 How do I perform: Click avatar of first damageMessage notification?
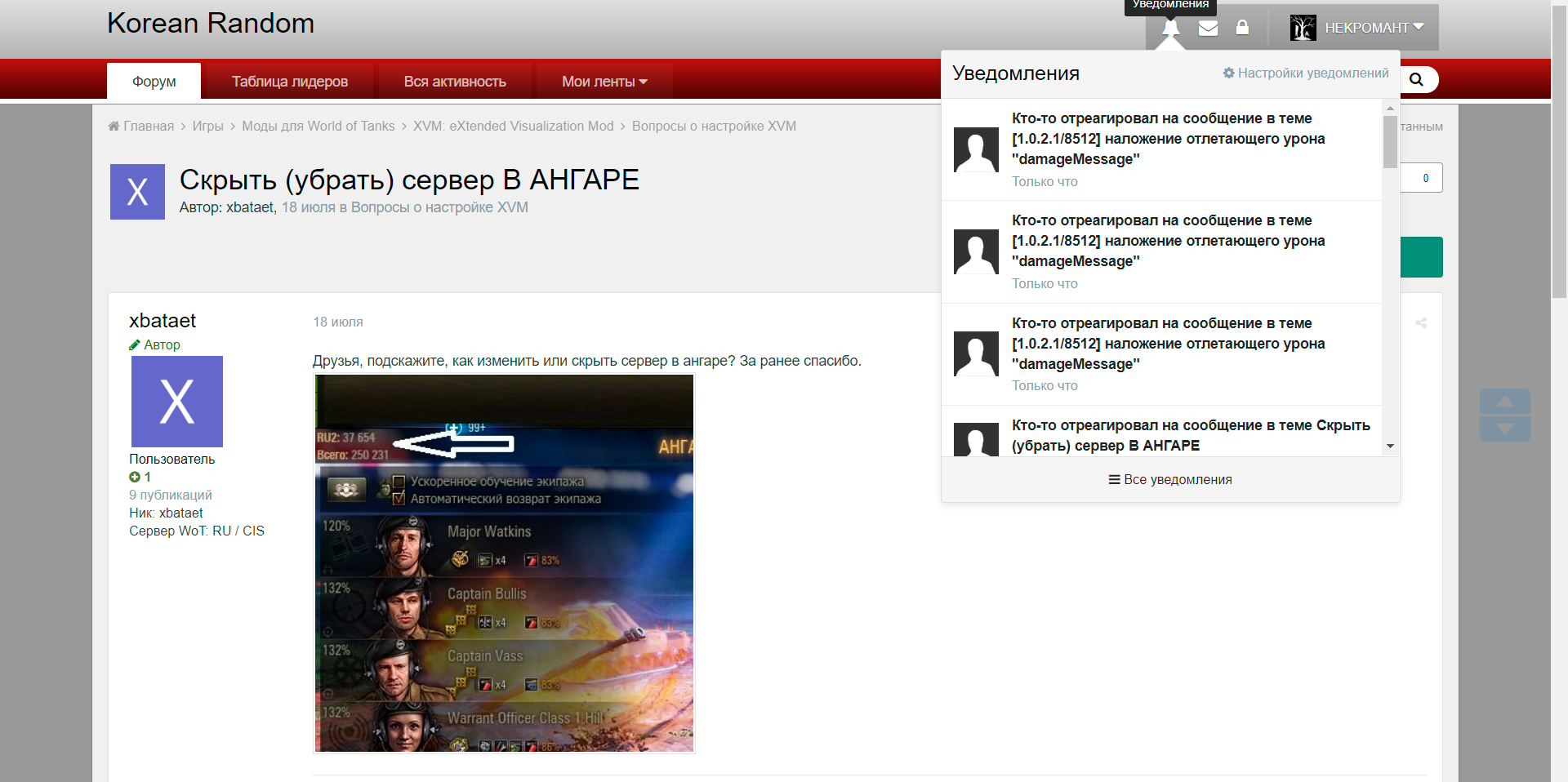pos(976,149)
